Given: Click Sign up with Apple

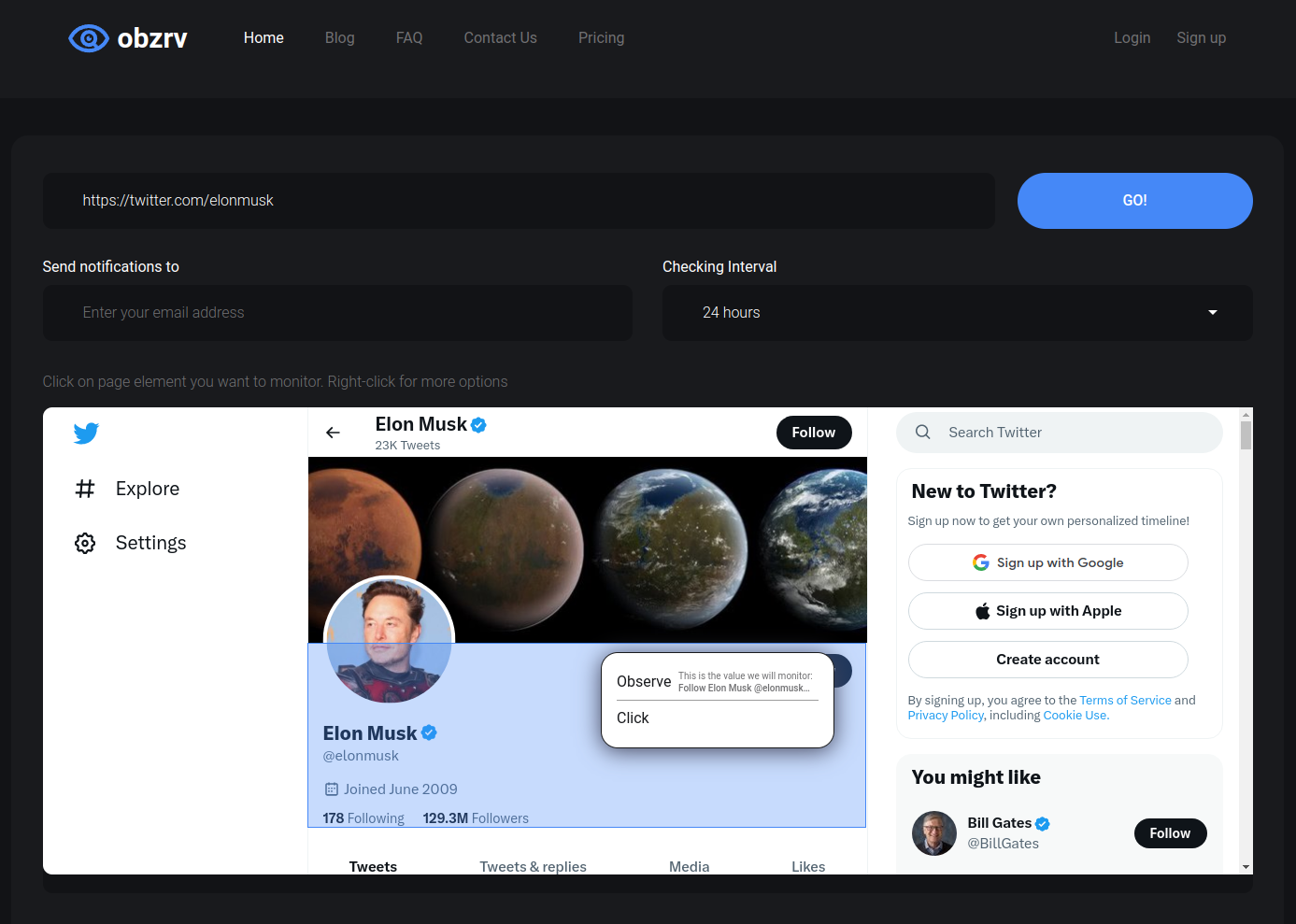Looking at the screenshot, I should (x=1048, y=611).
